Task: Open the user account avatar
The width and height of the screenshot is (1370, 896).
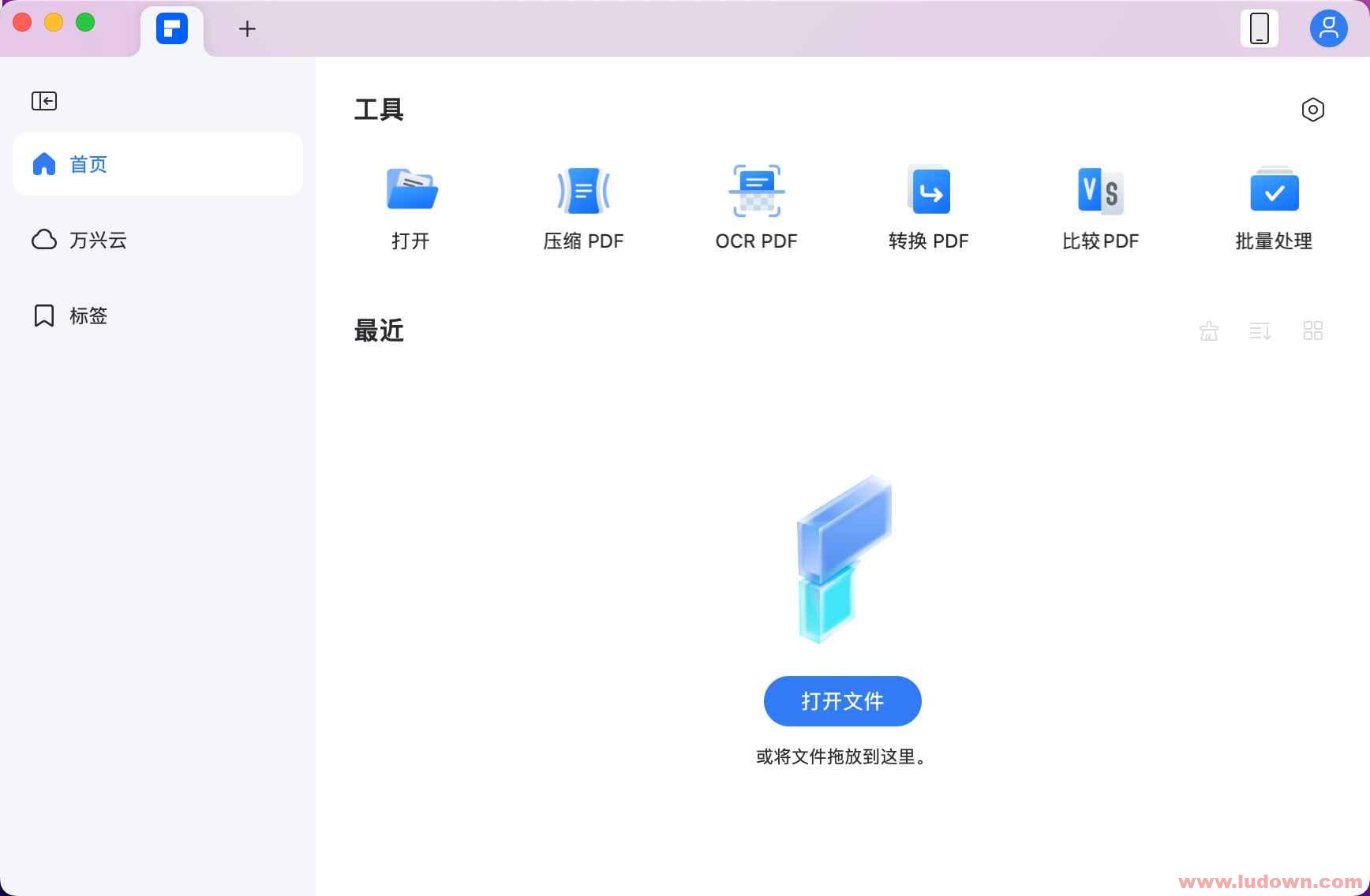Action: point(1329,28)
